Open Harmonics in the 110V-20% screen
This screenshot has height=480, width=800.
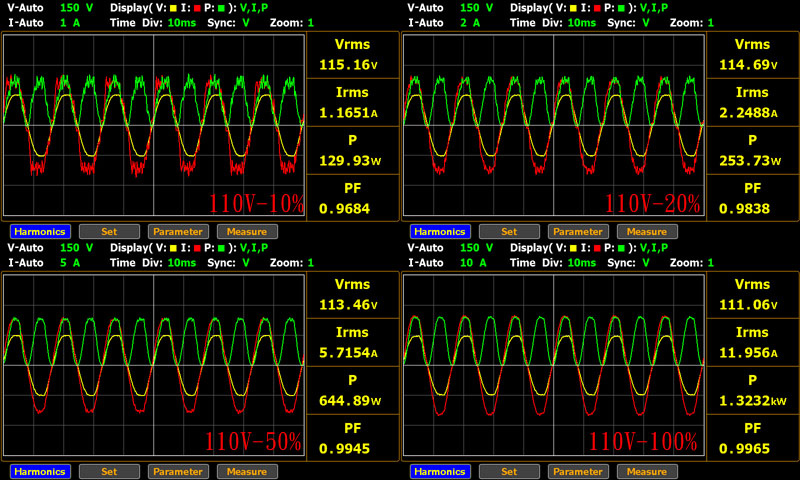pyautogui.click(x=440, y=232)
